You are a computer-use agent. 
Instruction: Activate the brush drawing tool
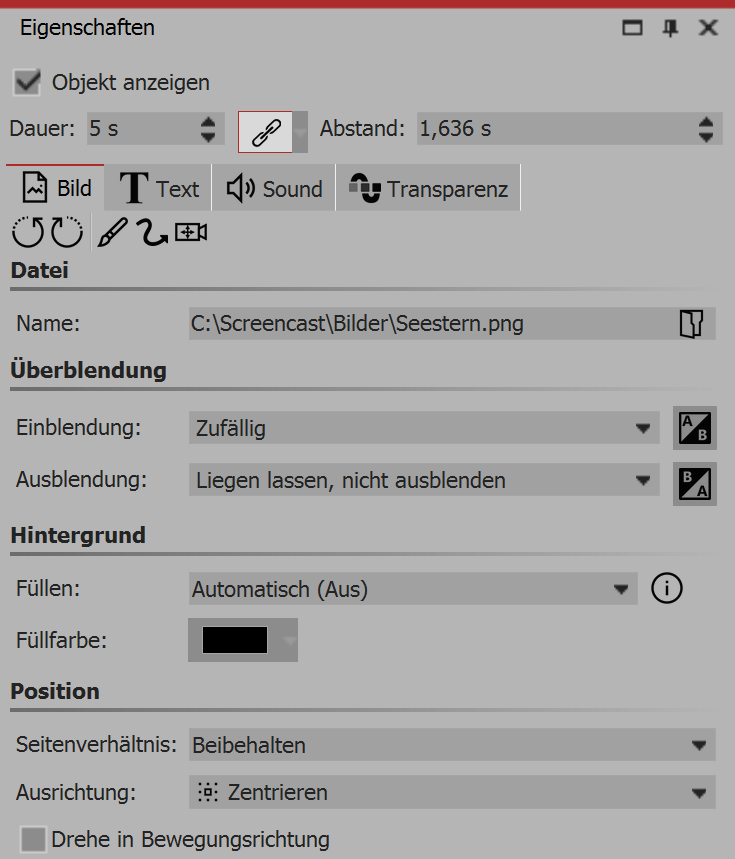point(111,232)
